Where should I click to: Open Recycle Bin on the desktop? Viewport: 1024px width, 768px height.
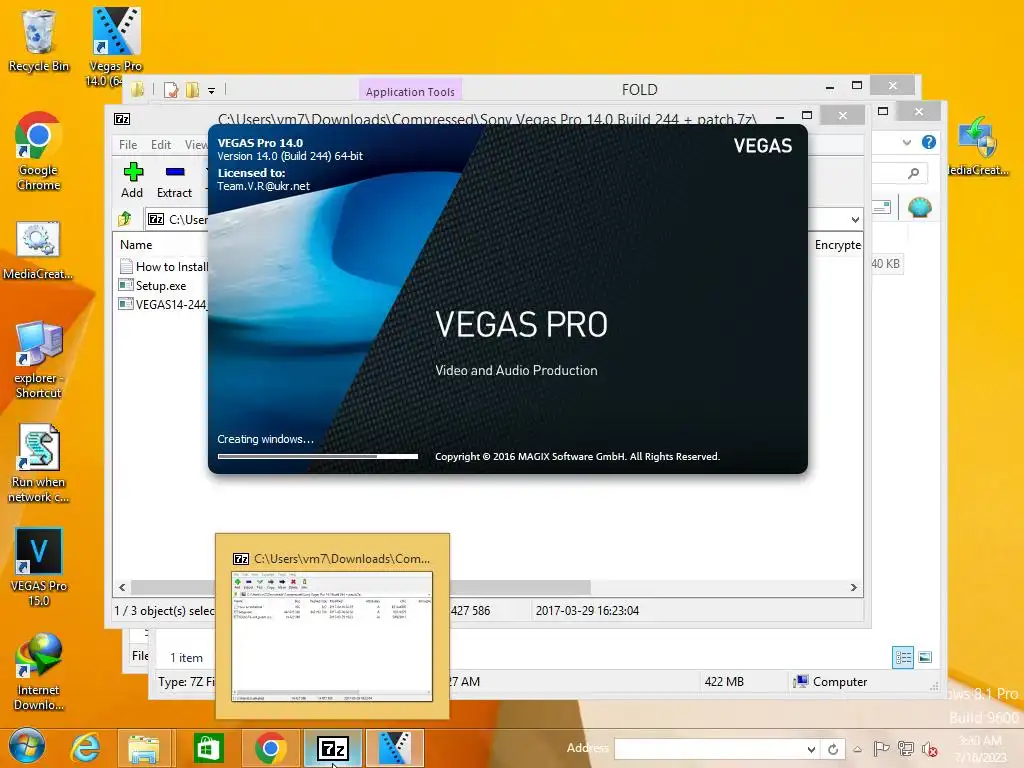(39, 40)
